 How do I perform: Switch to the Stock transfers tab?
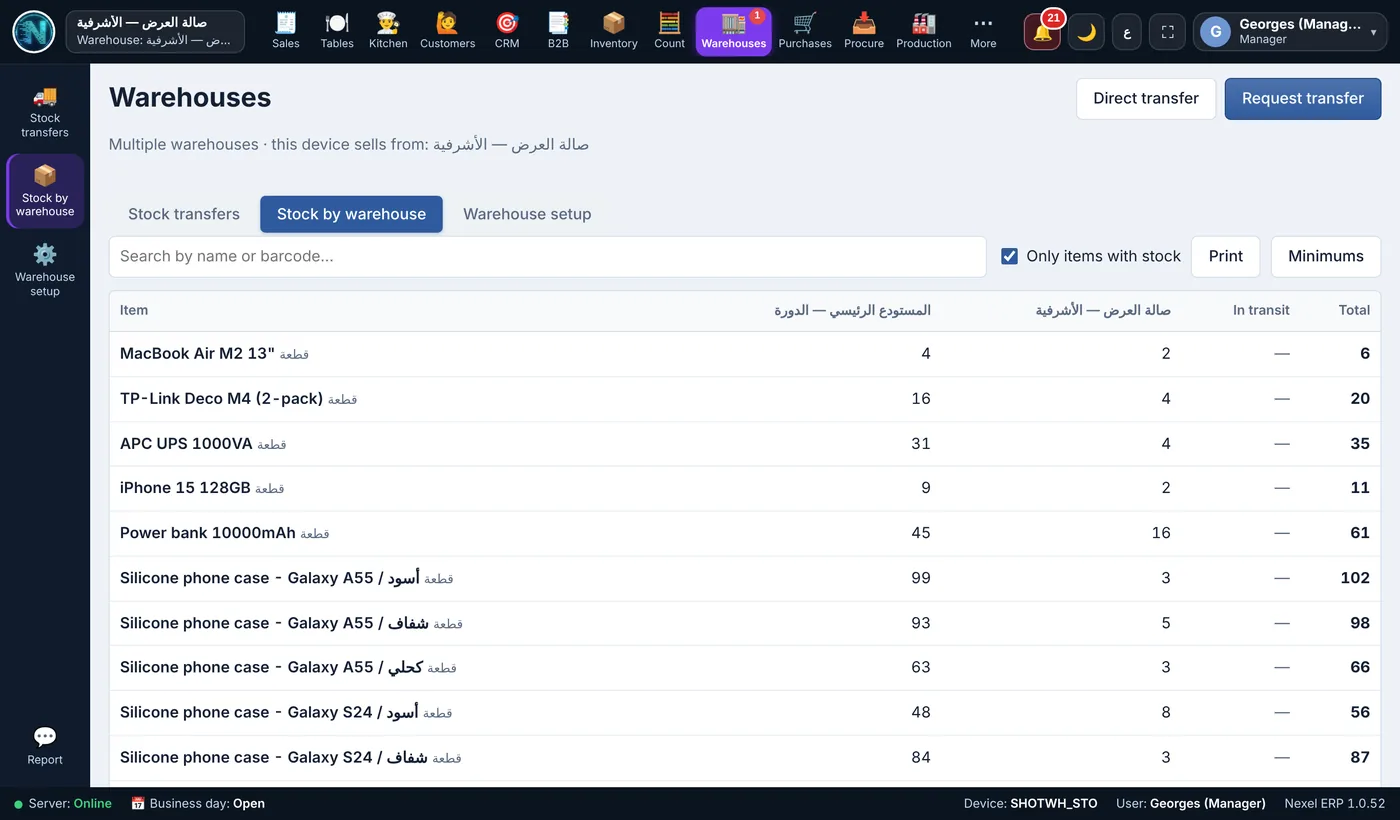(x=184, y=214)
